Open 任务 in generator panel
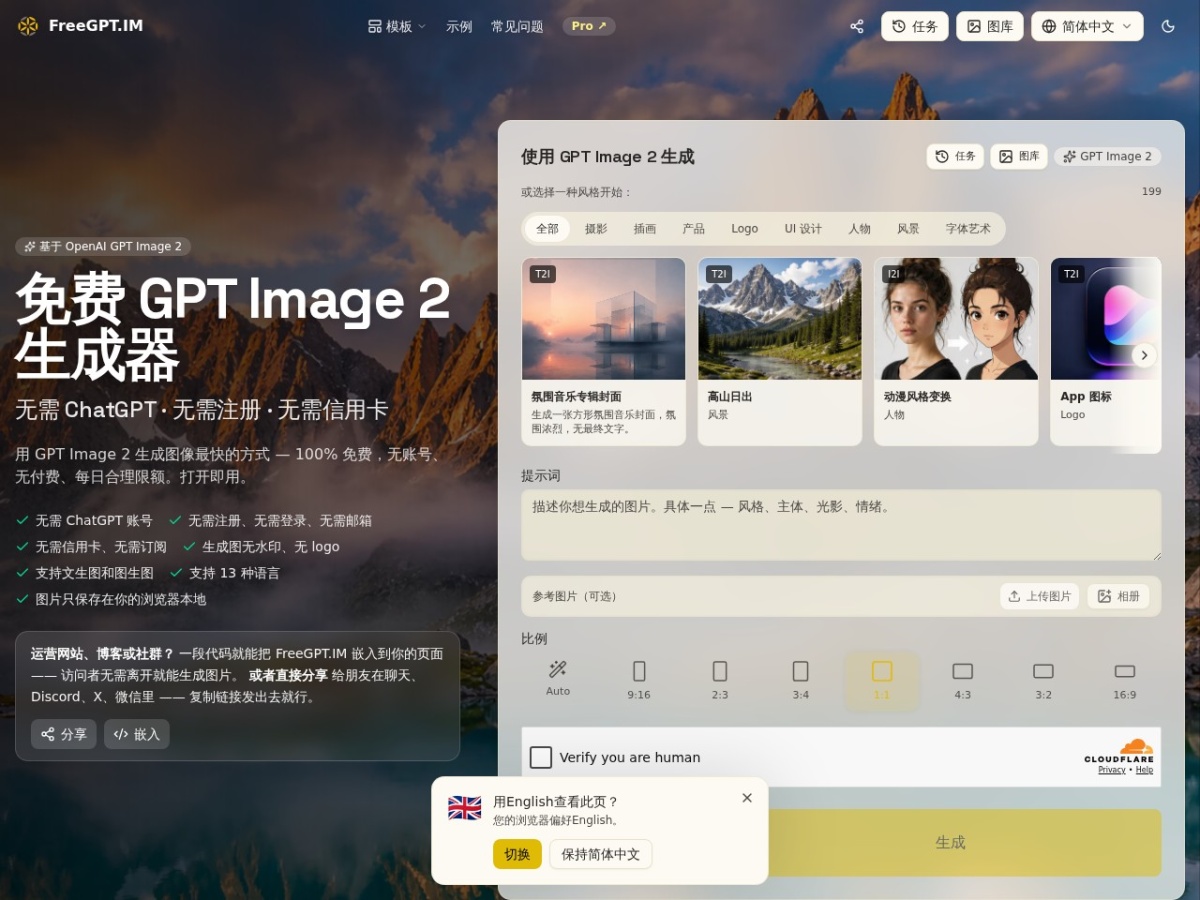The image size is (1200, 900). click(955, 157)
